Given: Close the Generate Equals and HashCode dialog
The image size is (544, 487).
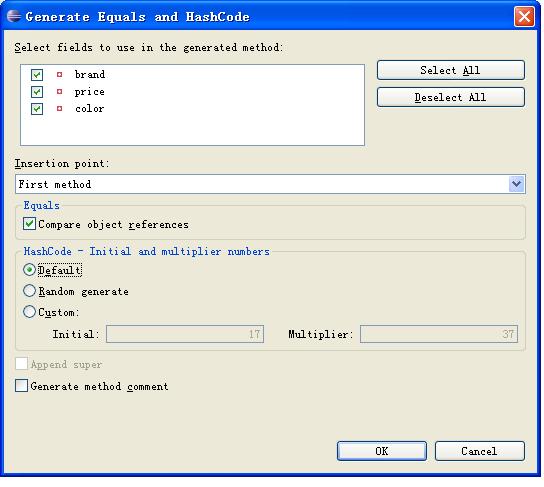Looking at the screenshot, I should (524, 16).
